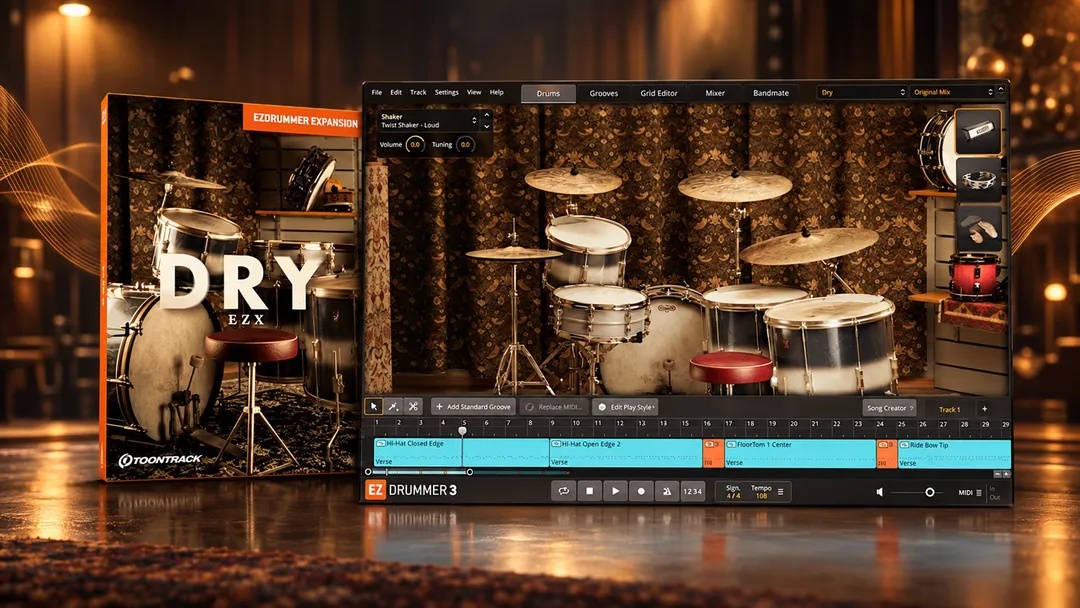Click the crash cymbal on the left

(x=573, y=180)
